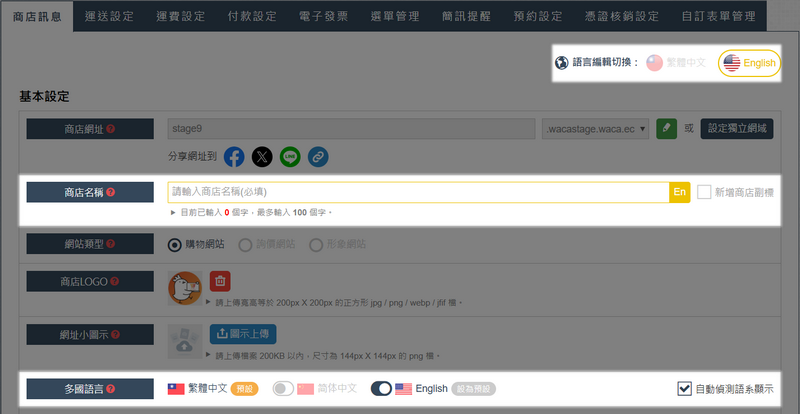This screenshot has height=414, width=800.
Task: Switch to 運送設定 tab
Action: 109,16
